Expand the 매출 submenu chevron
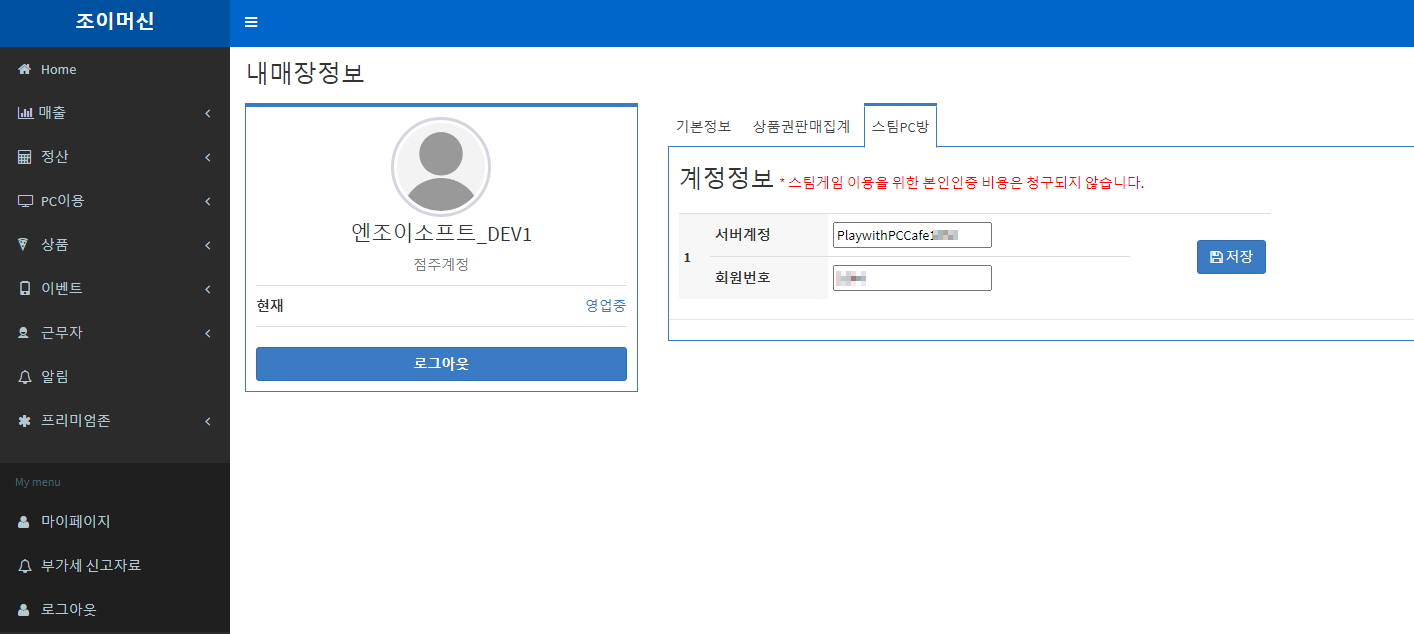Image resolution: width=1414 pixels, height=634 pixels. pyautogui.click(x=208, y=113)
